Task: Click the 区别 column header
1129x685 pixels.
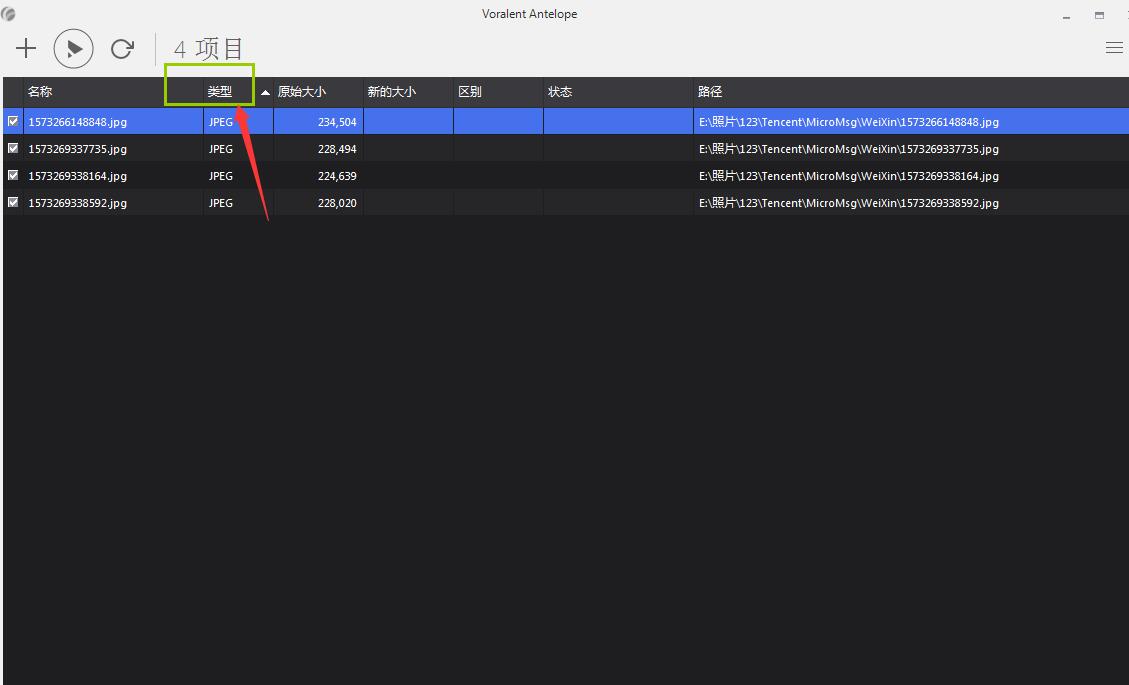Action: click(470, 92)
